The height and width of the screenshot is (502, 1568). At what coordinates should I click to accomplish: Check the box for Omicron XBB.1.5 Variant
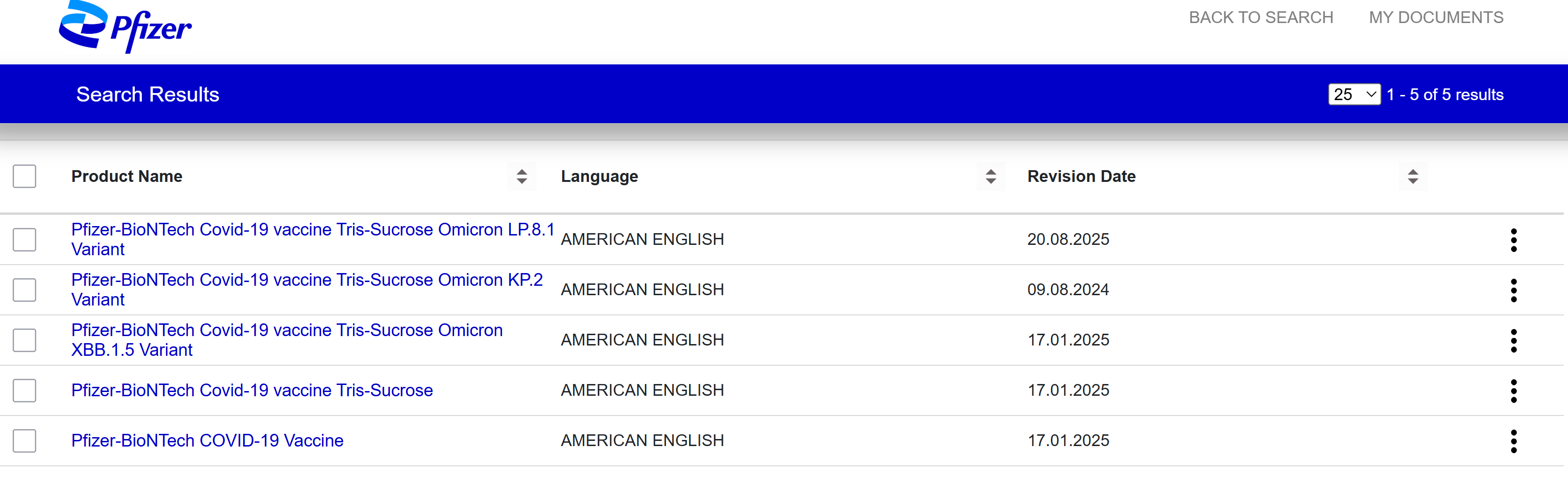(x=24, y=340)
